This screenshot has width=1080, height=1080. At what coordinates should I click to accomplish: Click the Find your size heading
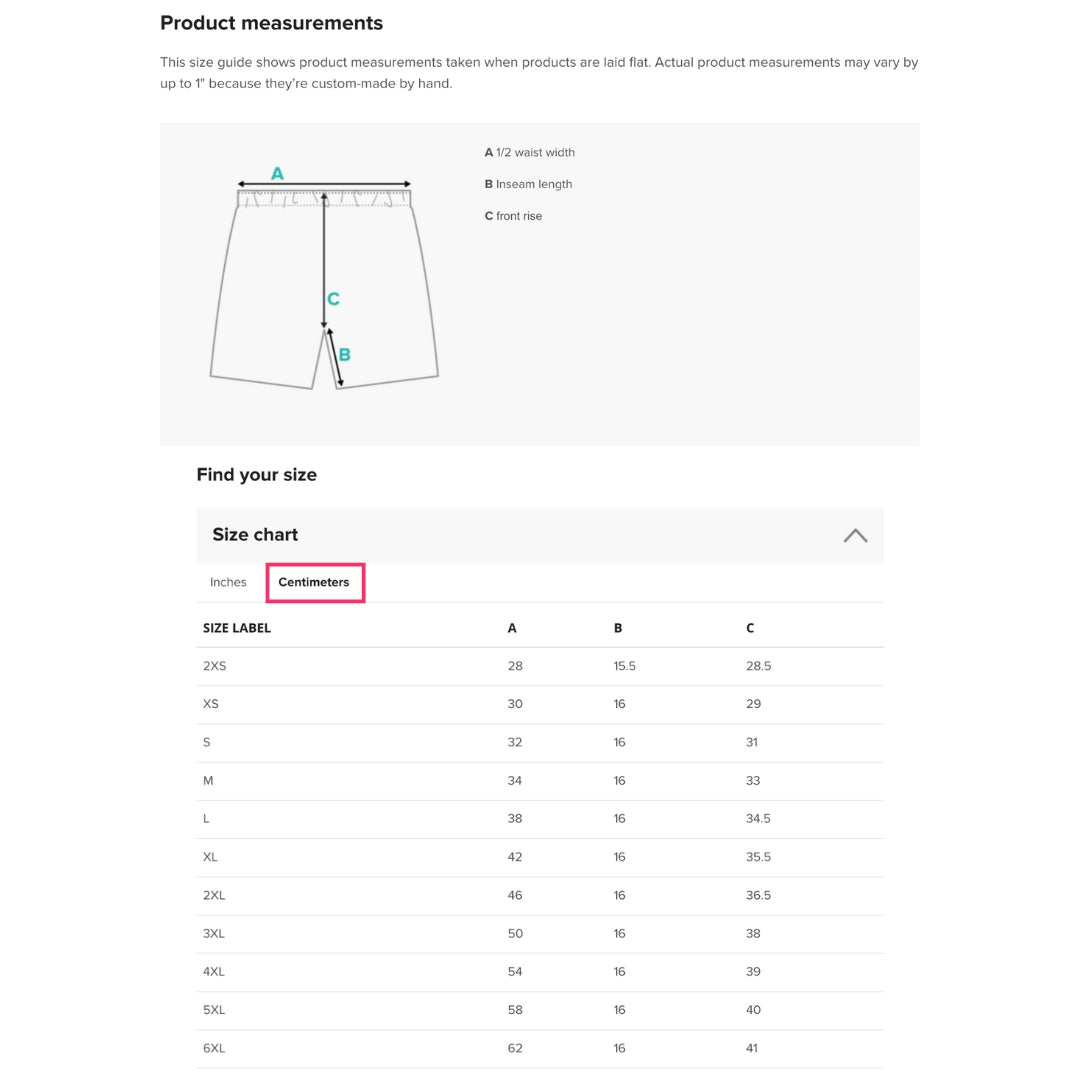(256, 475)
